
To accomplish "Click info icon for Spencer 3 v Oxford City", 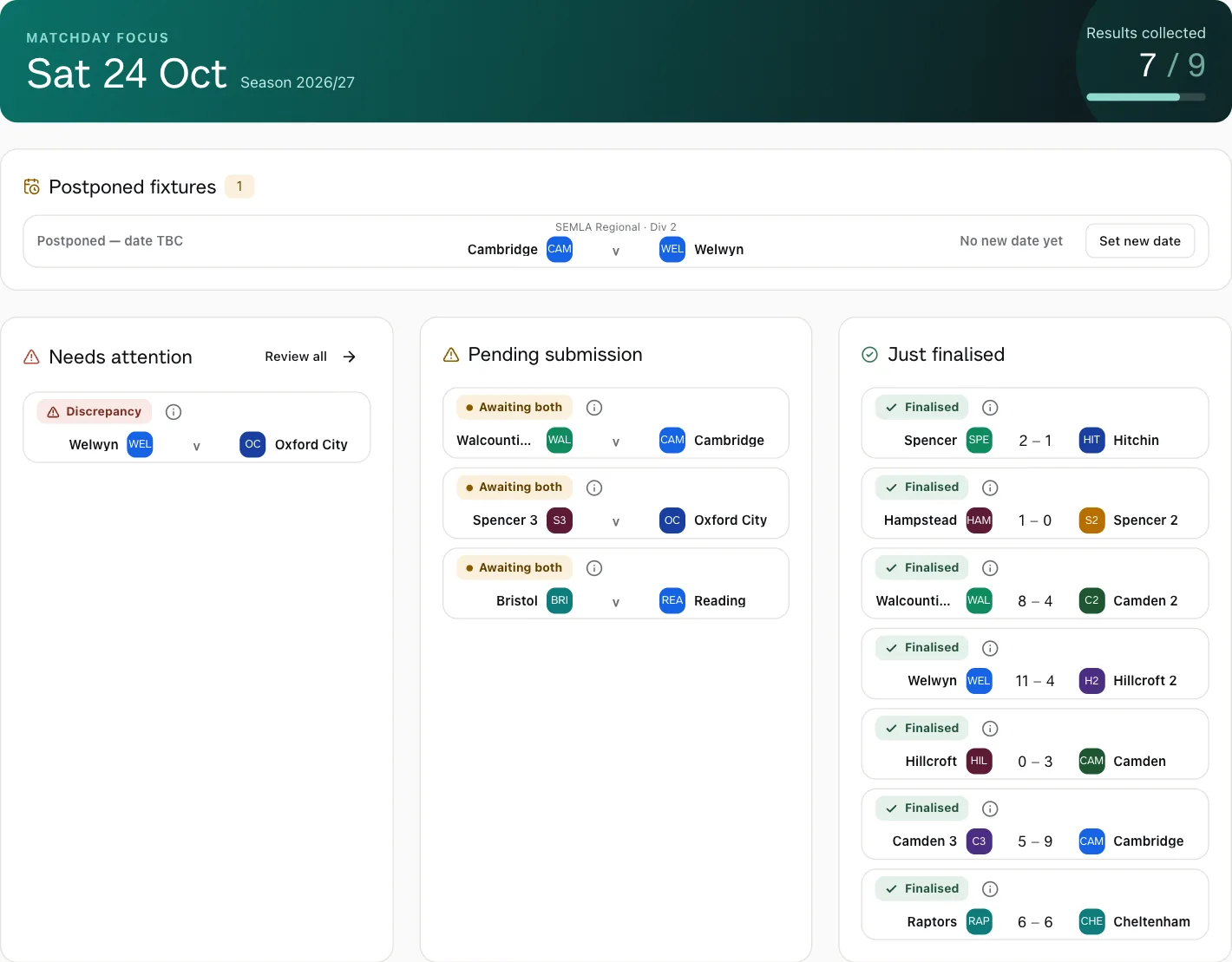I will 594,488.
